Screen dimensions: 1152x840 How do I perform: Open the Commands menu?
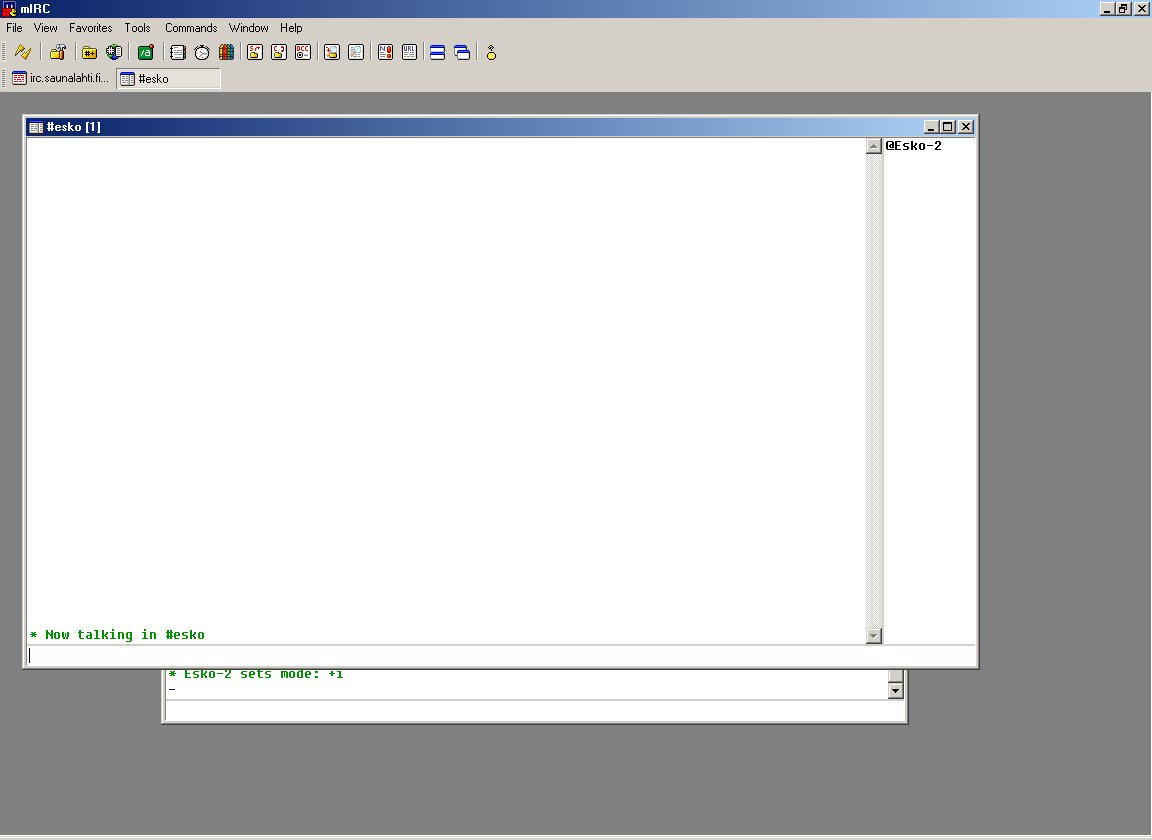click(191, 28)
